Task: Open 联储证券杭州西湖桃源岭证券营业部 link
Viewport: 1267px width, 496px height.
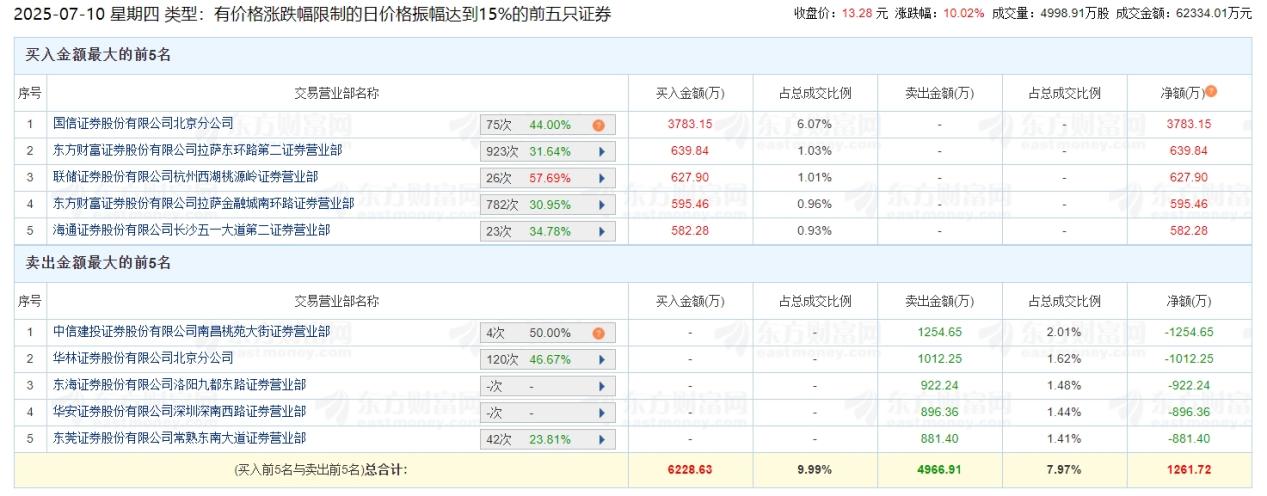Action: click(x=185, y=177)
